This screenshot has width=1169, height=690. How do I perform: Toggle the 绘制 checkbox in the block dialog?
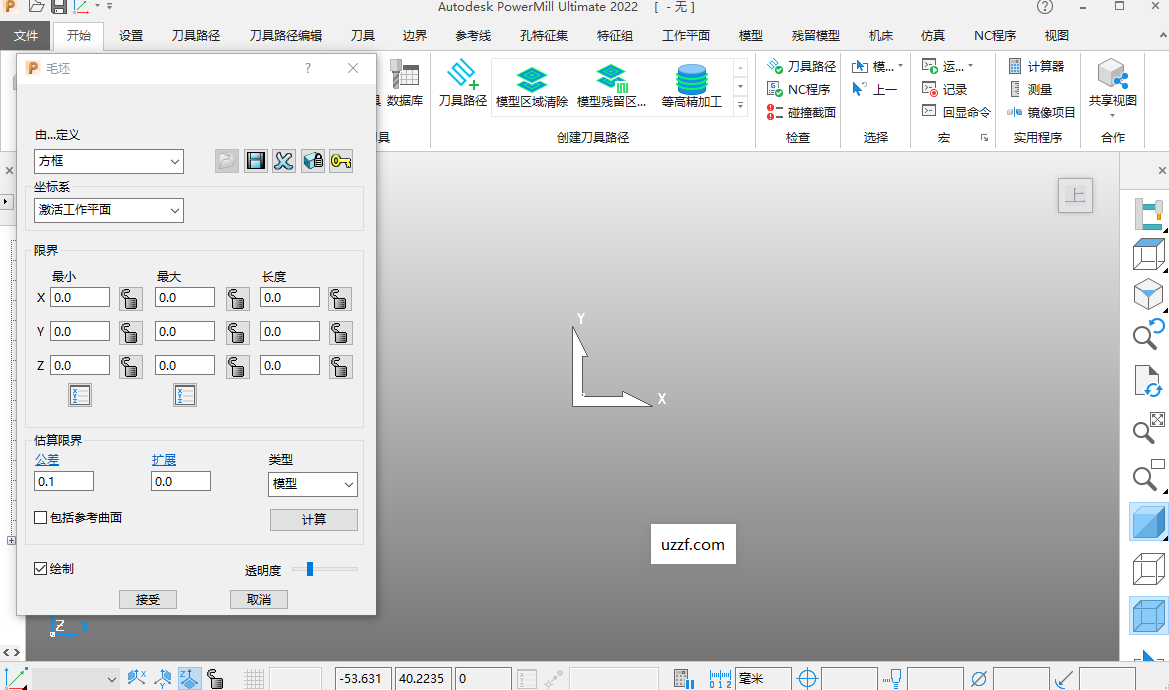coord(41,568)
